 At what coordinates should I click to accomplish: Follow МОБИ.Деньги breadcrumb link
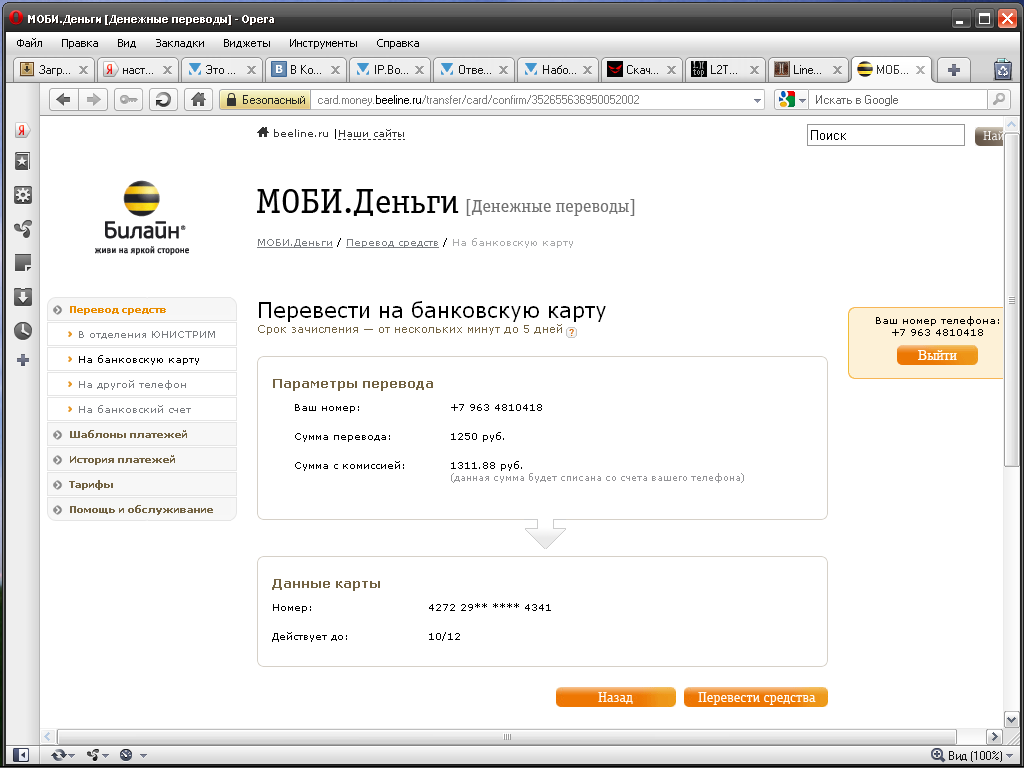tap(295, 242)
